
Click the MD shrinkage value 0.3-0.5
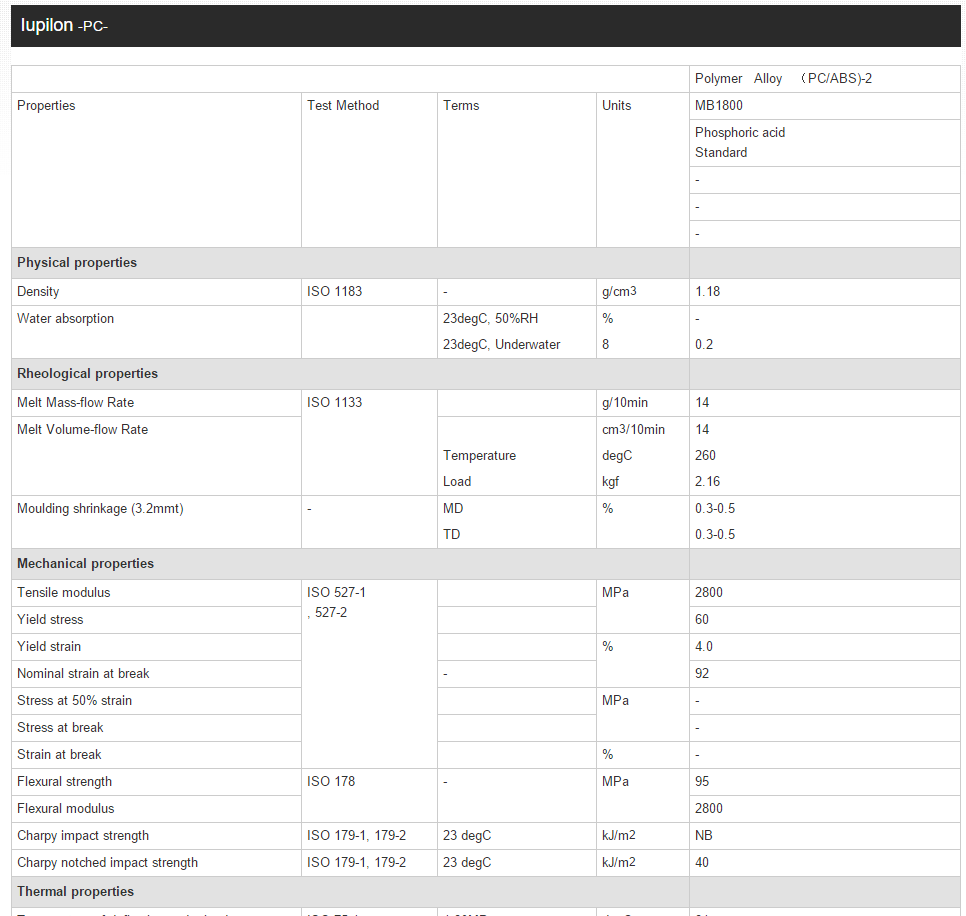point(715,508)
